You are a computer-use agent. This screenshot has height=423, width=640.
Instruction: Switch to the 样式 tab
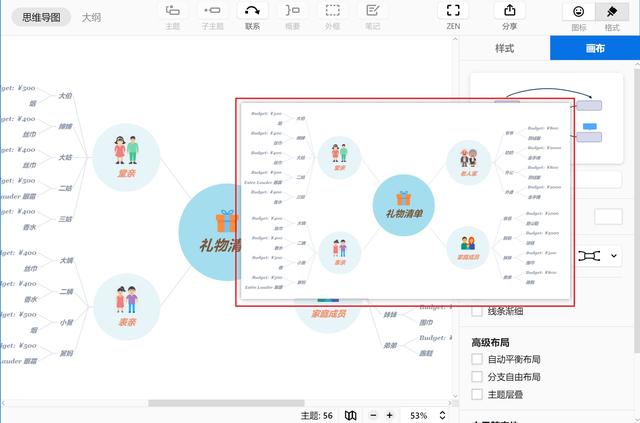click(x=506, y=48)
